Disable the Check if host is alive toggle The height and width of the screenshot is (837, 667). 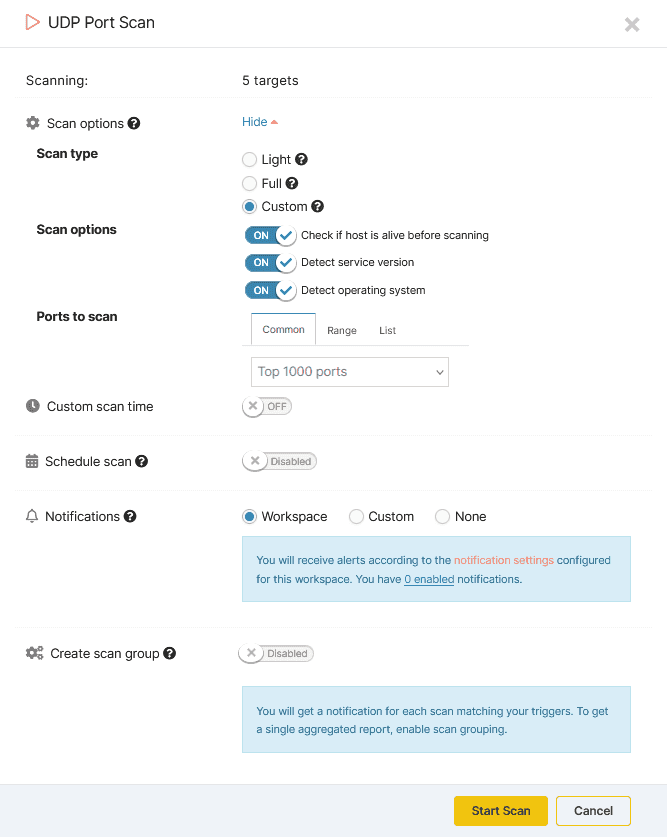[270, 235]
